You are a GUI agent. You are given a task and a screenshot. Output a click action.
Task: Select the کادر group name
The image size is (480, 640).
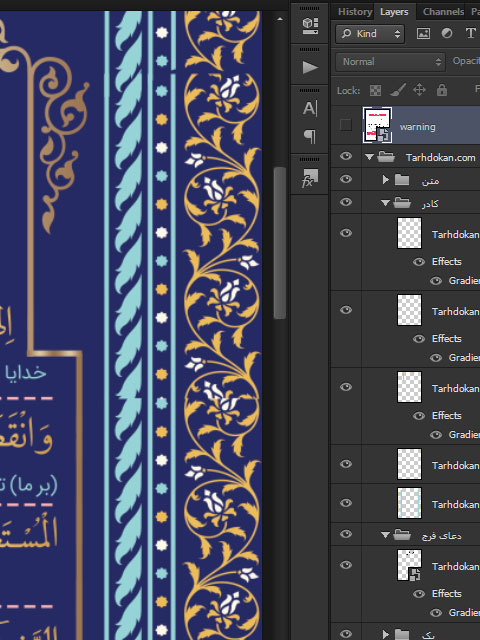(x=430, y=203)
